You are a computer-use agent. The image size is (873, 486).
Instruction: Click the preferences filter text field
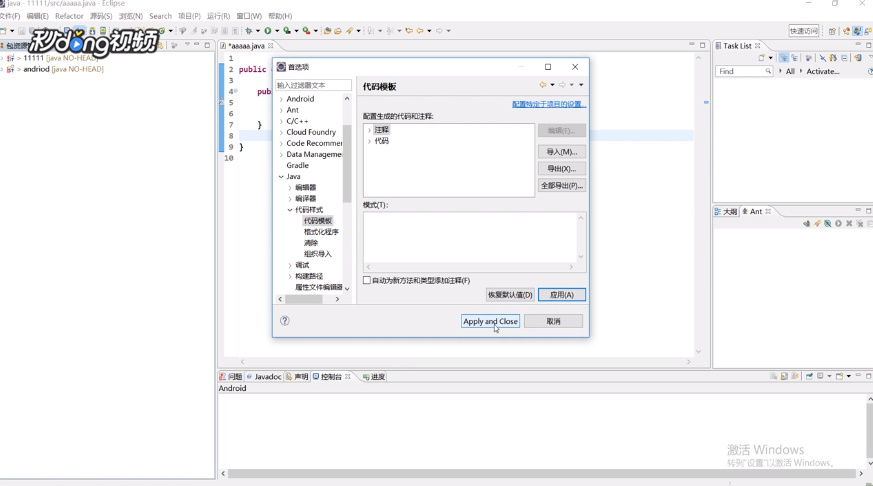tap(313, 85)
